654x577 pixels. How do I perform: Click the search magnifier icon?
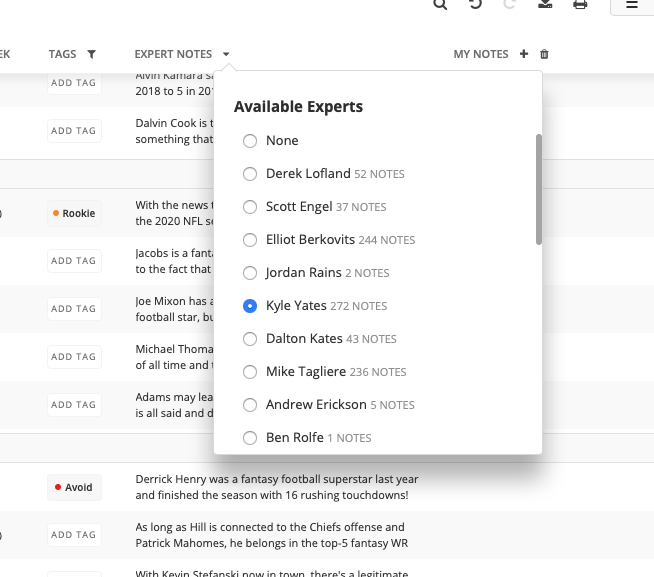click(440, 4)
